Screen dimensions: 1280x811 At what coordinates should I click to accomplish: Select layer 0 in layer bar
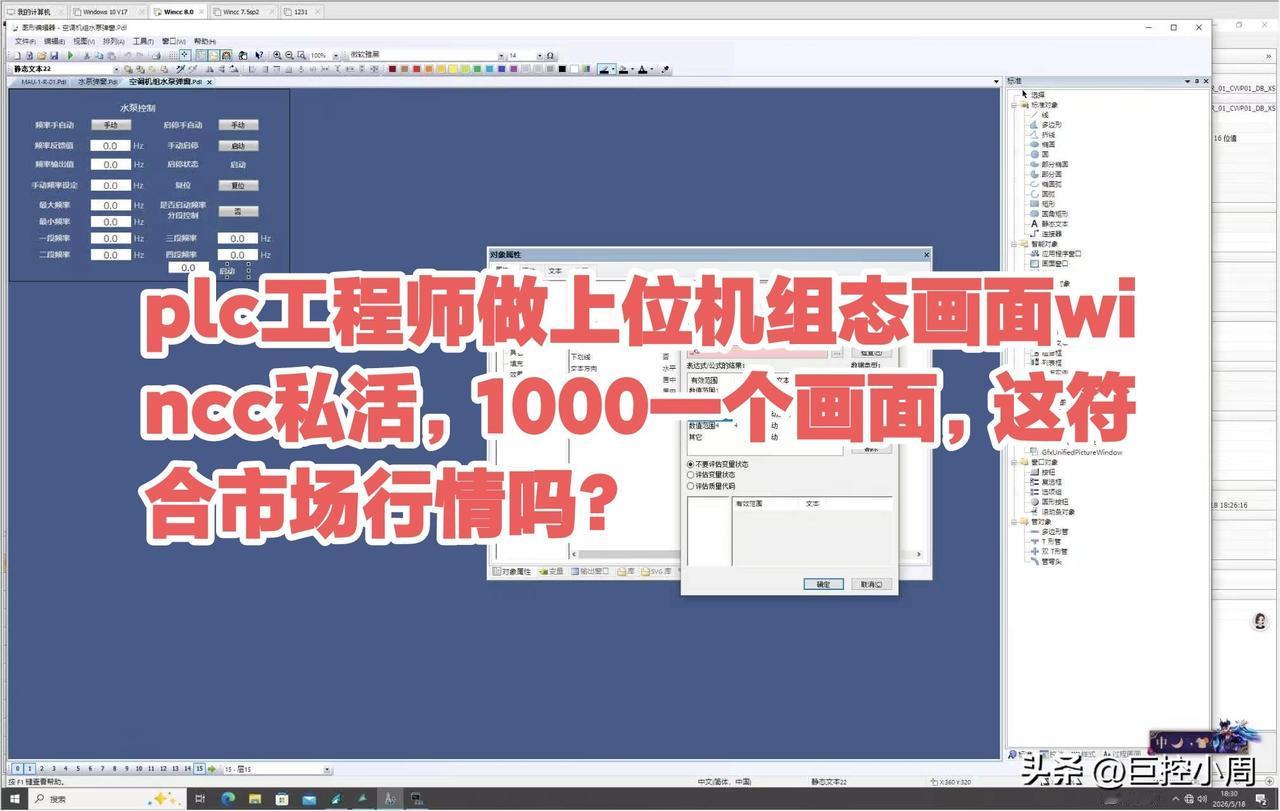pos(17,769)
